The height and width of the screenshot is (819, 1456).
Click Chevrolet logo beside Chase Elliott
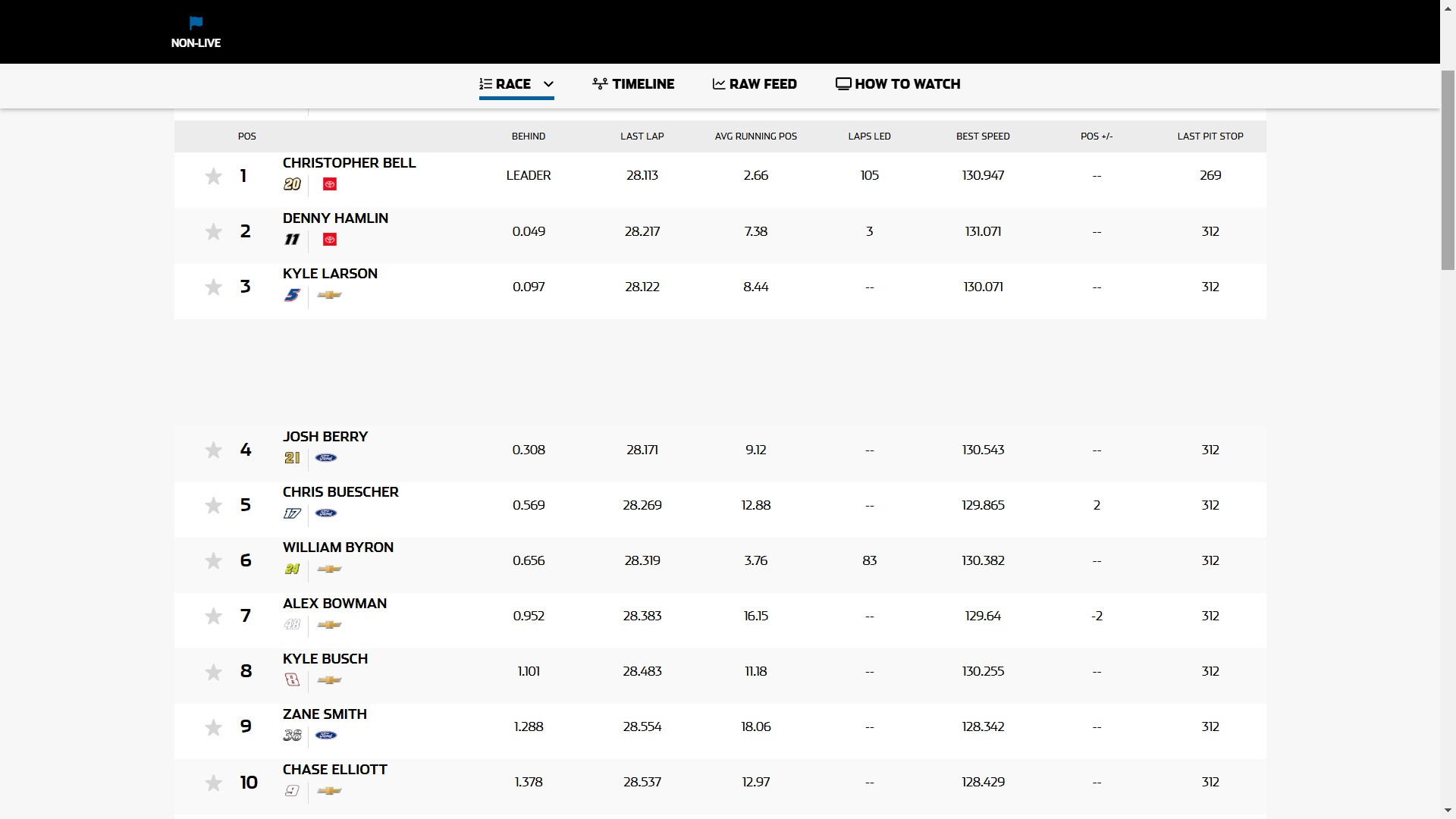point(329,791)
